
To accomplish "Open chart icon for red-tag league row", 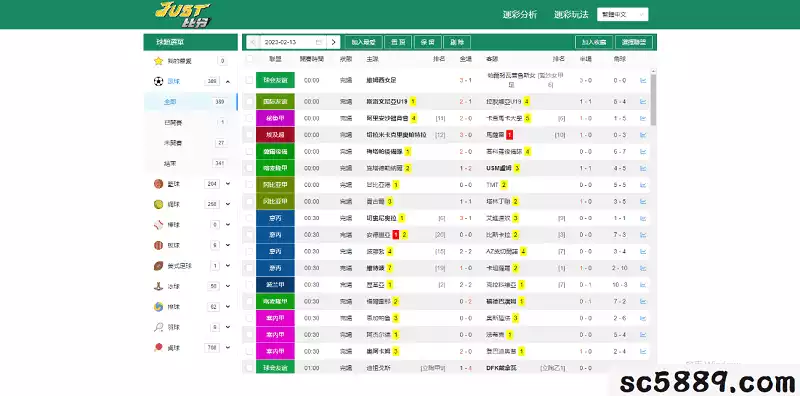I will (x=643, y=135).
